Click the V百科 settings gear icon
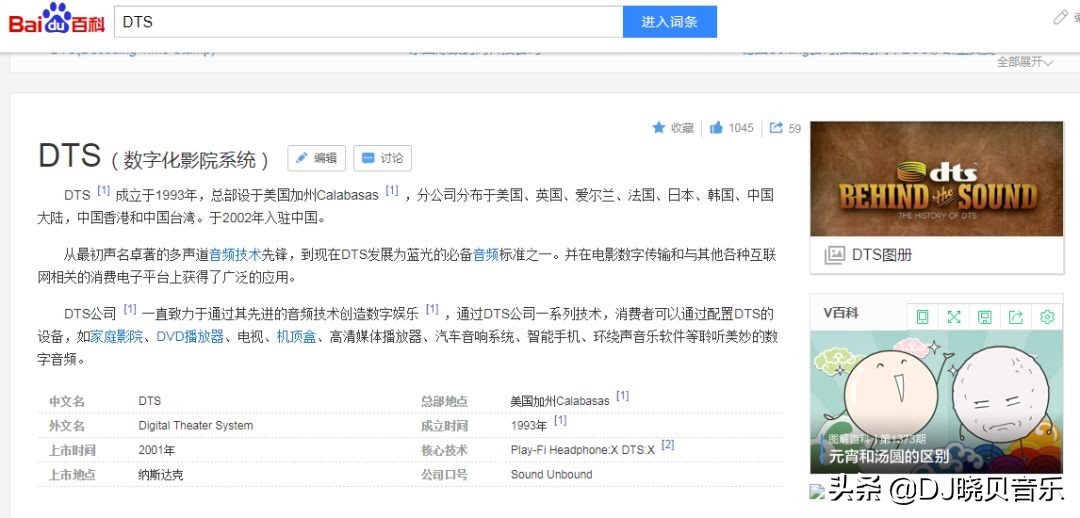The width and height of the screenshot is (1080, 518). (x=1047, y=317)
